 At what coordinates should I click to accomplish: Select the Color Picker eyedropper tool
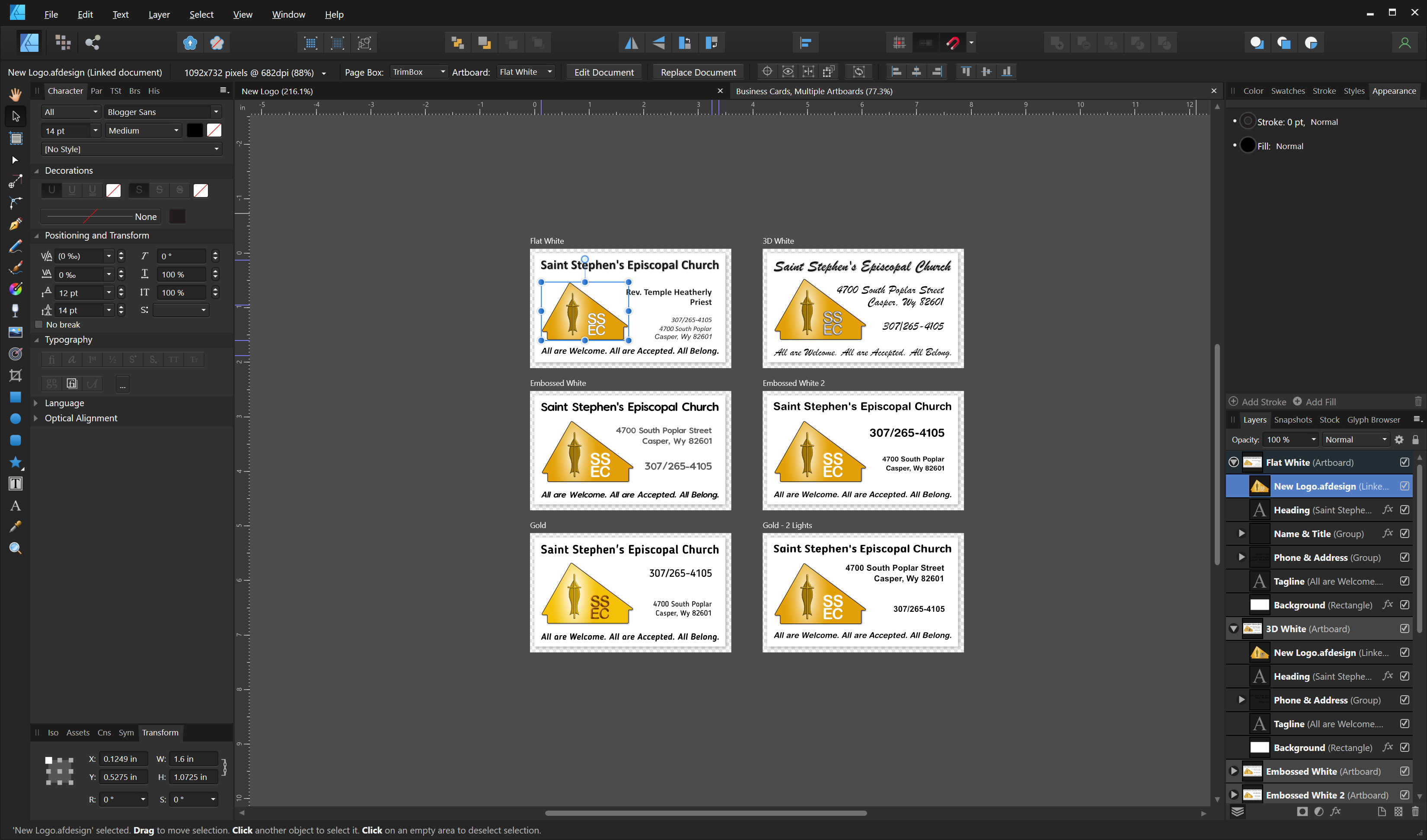tap(15, 527)
